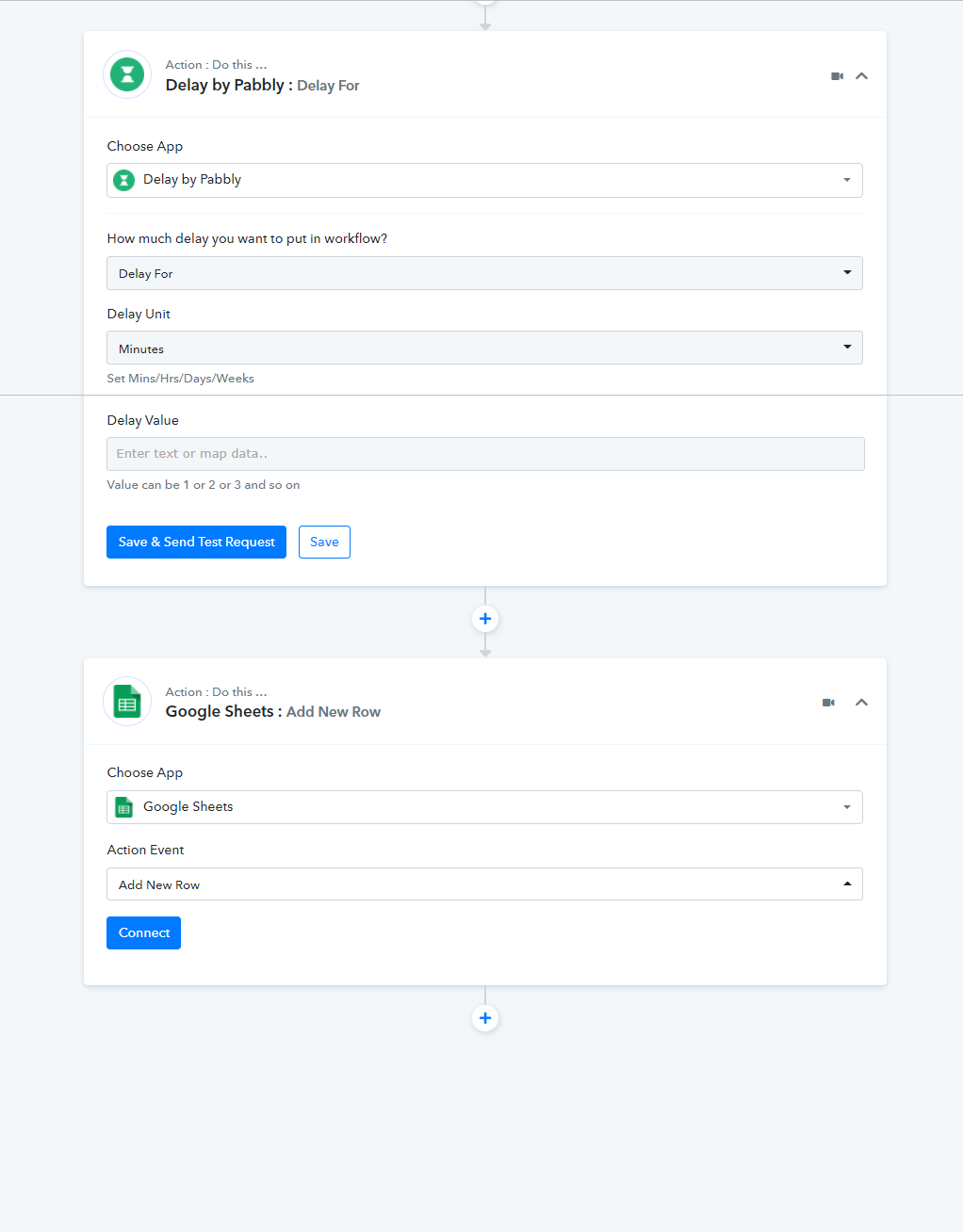Collapse the Delay by Pabbly action step

tap(861, 75)
